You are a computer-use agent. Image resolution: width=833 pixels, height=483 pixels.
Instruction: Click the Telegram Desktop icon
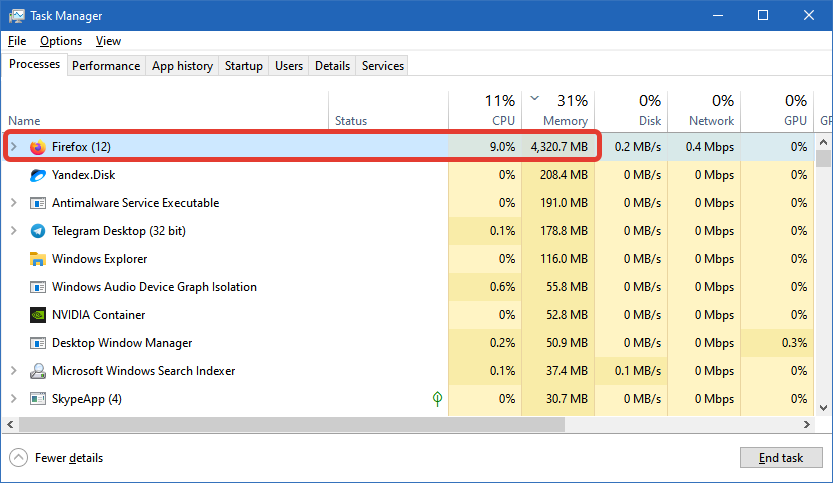coord(38,231)
